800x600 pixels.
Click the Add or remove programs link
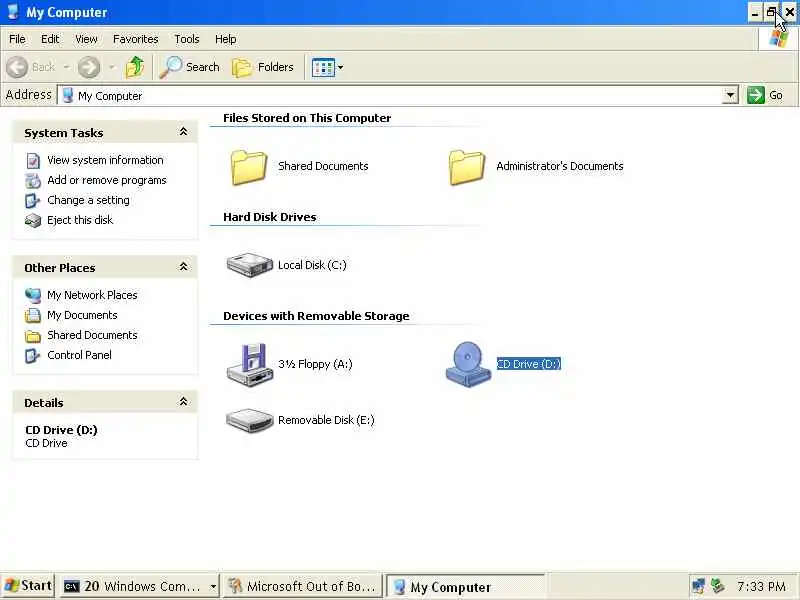(x=107, y=180)
